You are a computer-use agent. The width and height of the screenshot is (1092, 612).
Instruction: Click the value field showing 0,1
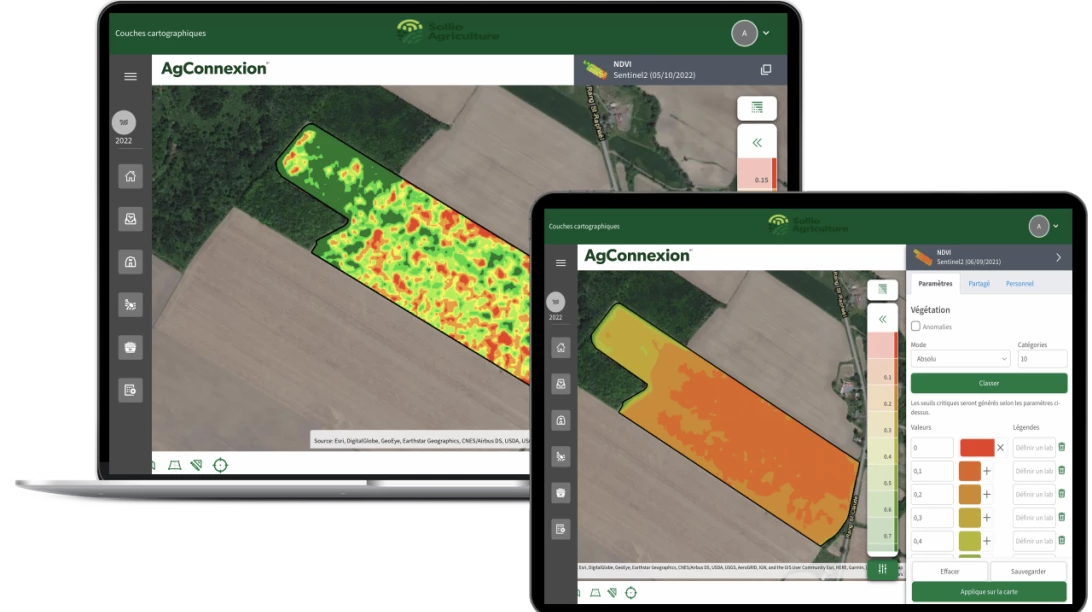(932, 471)
